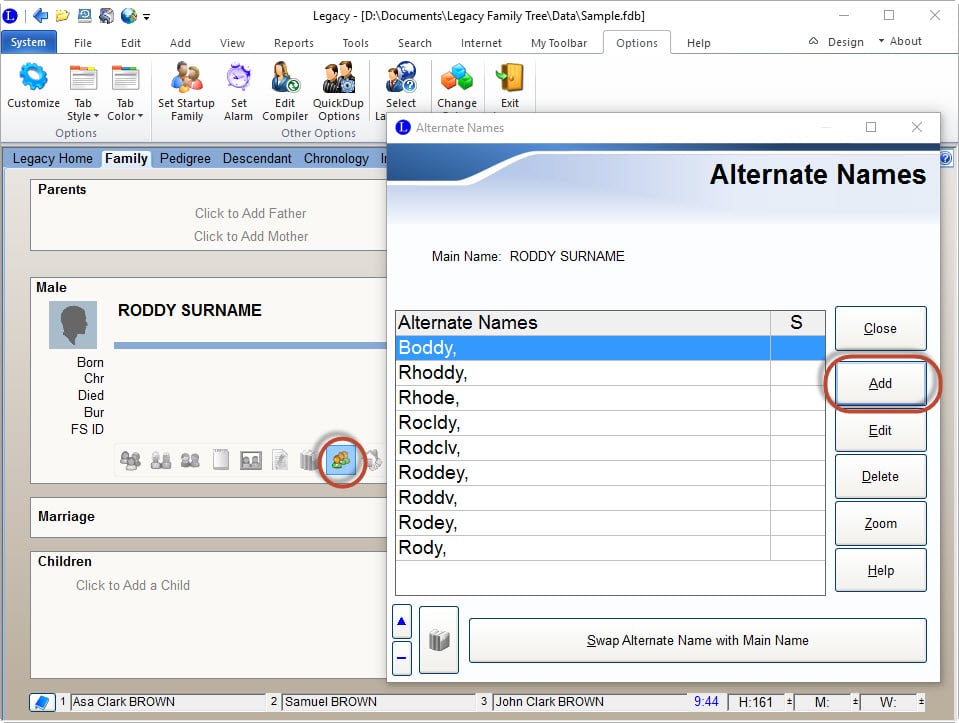Click the Add button in Alternate Names

[x=880, y=383]
